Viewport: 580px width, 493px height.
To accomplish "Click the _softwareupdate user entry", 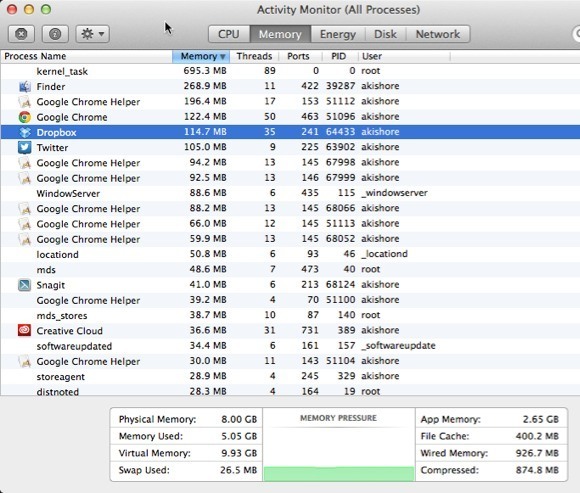I will click(398, 346).
